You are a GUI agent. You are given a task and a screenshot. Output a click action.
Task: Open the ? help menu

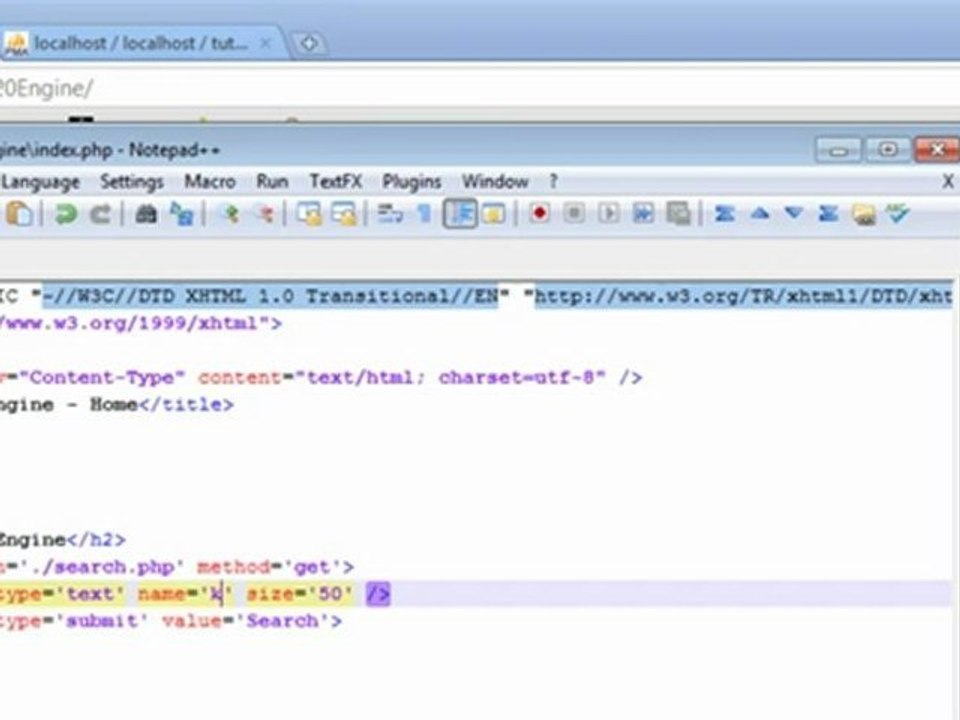tap(553, 182)
